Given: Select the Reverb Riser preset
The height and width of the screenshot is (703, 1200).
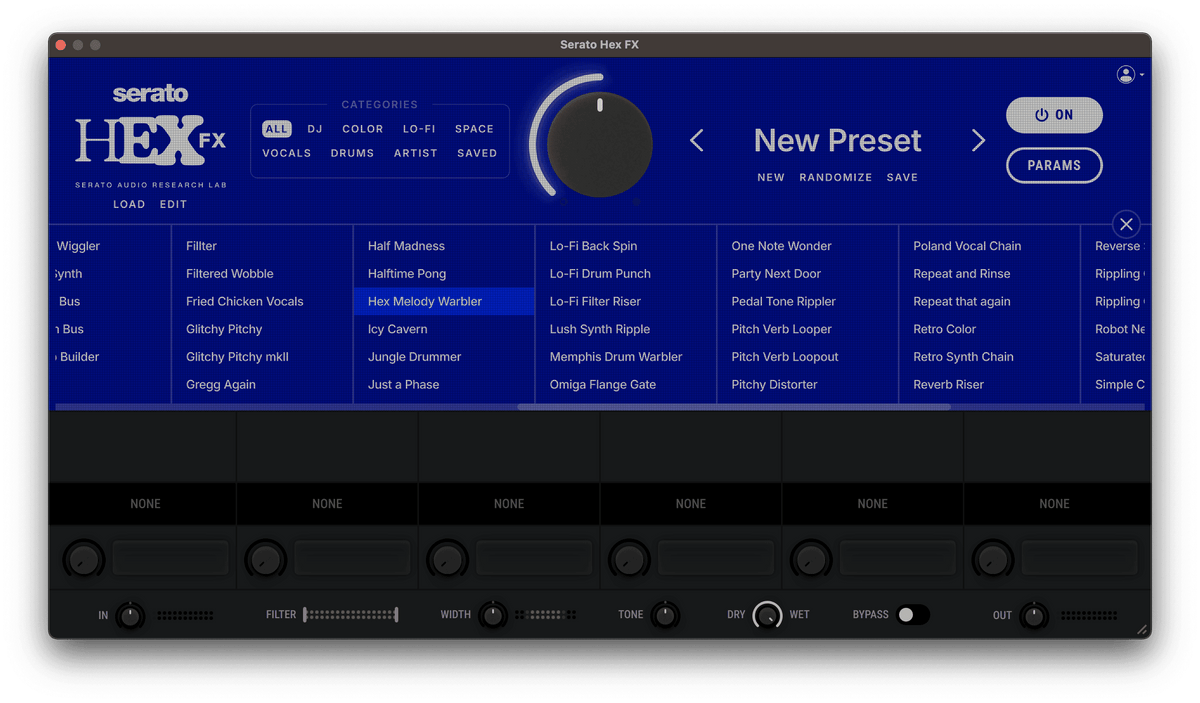Looking at the screenshot, I should pyautogui.click(x=948, y=385).
